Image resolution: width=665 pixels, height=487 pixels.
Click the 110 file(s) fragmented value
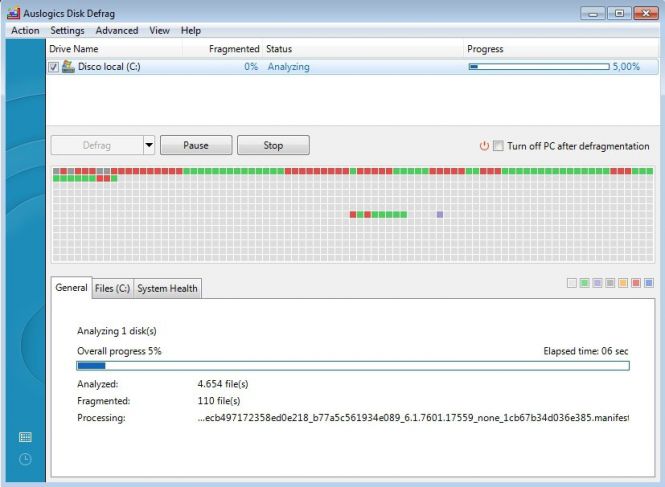pos(219,401)
